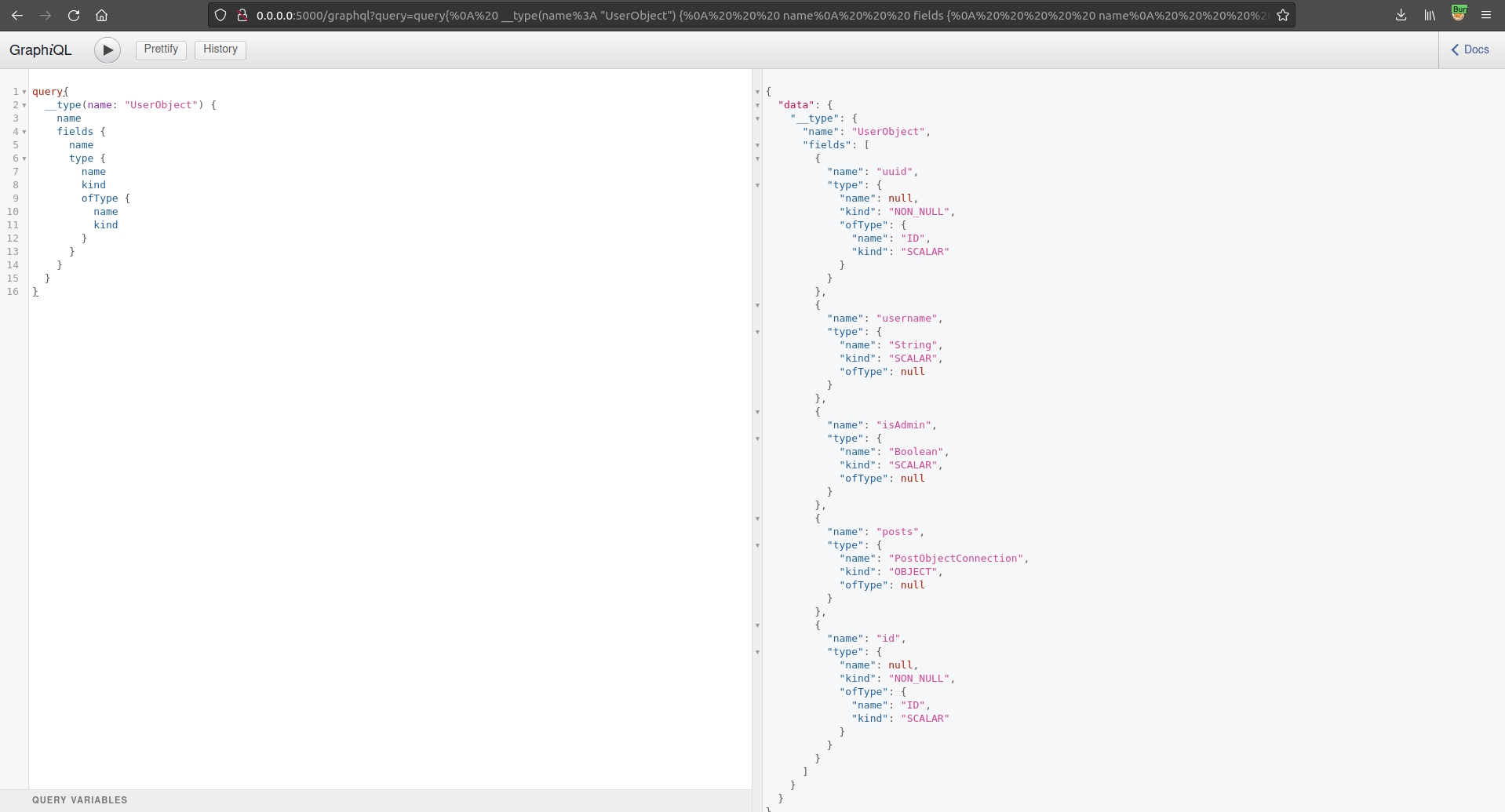Open the Query Variables pane

point(79,800)
